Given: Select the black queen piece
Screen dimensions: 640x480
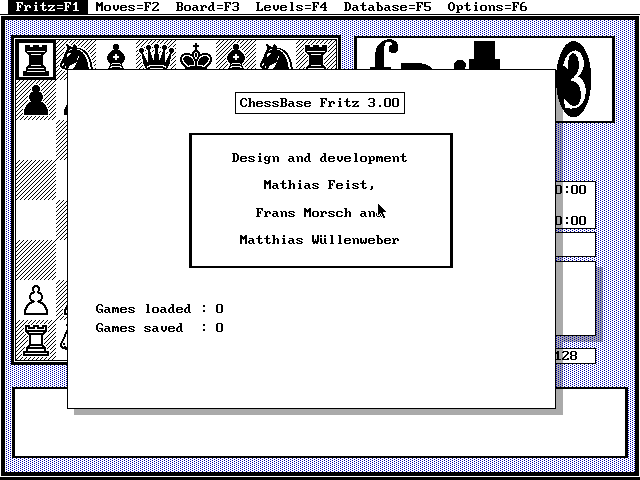Looking at the screenshot, I should point(156,56).
